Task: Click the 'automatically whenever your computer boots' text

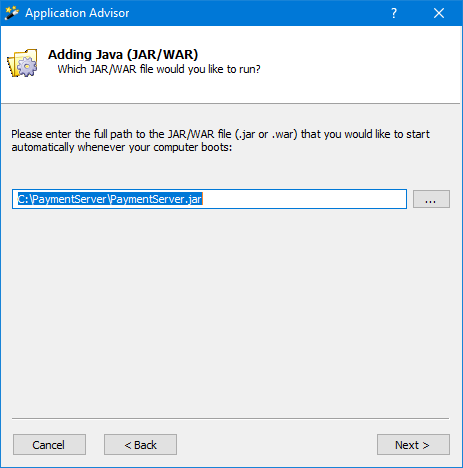Action: click(x=122, y=147)
